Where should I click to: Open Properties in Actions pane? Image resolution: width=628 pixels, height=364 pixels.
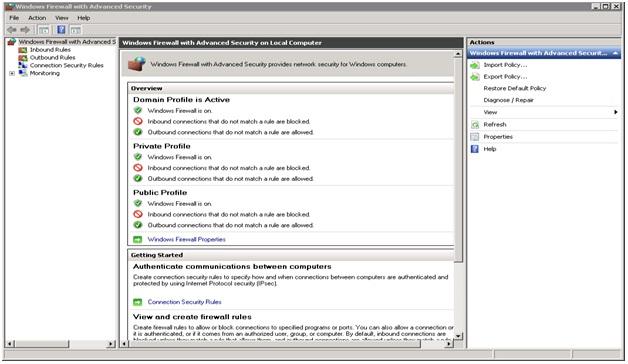point(498,137)
